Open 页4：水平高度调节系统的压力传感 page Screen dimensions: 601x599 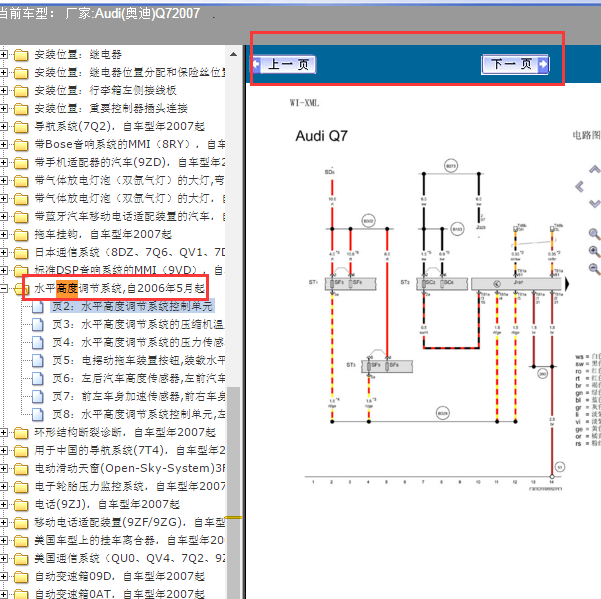[x=138, y=343]
